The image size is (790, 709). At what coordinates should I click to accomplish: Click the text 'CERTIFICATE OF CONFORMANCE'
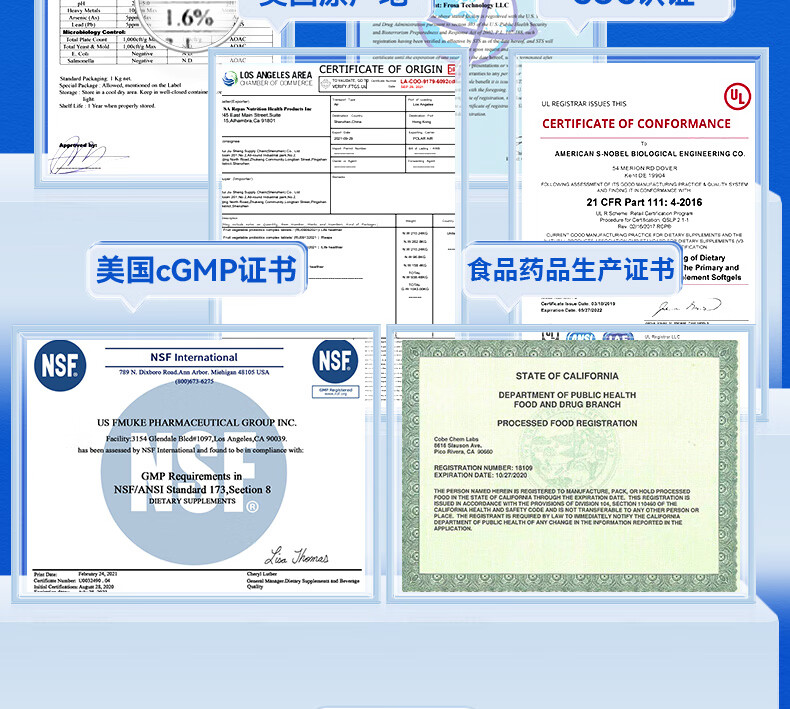pos(636,123)
